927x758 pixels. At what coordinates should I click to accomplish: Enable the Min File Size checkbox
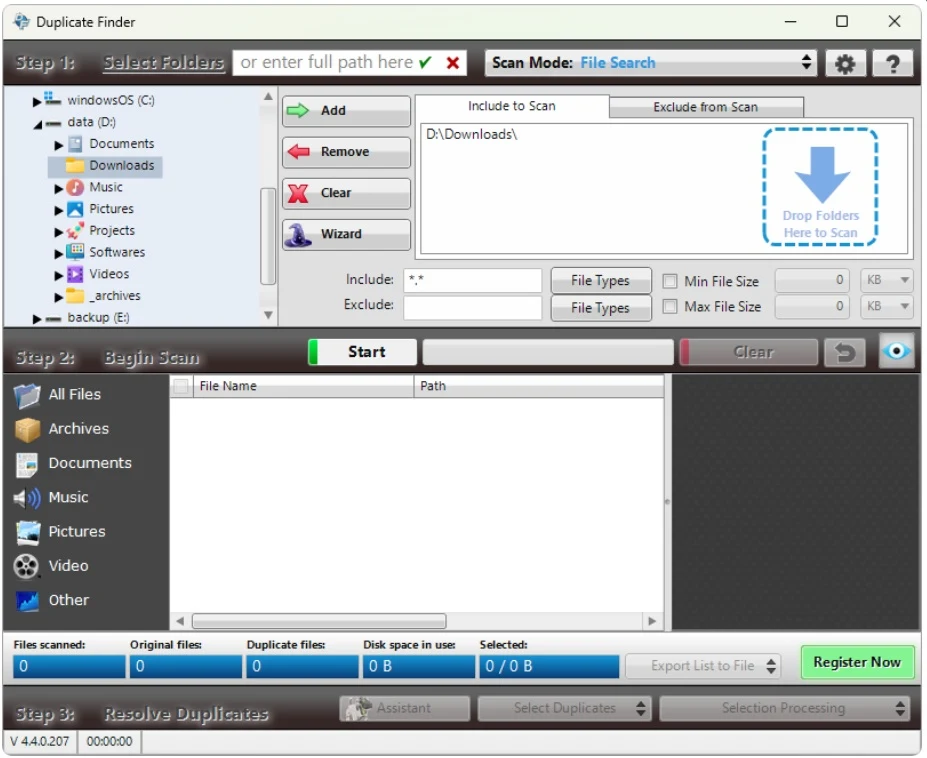pyautogui.click(x=670, y=282)
